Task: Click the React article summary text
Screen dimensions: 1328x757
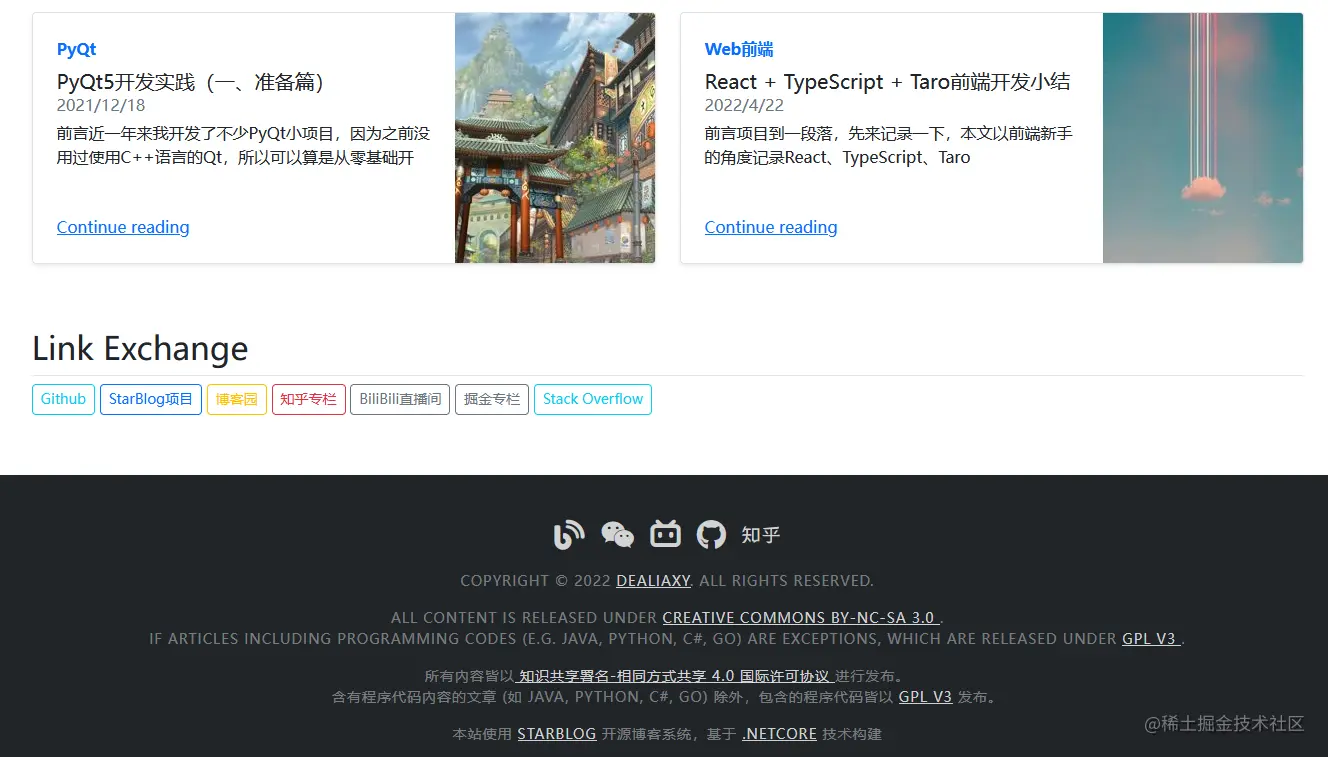Action: (889, 145)
